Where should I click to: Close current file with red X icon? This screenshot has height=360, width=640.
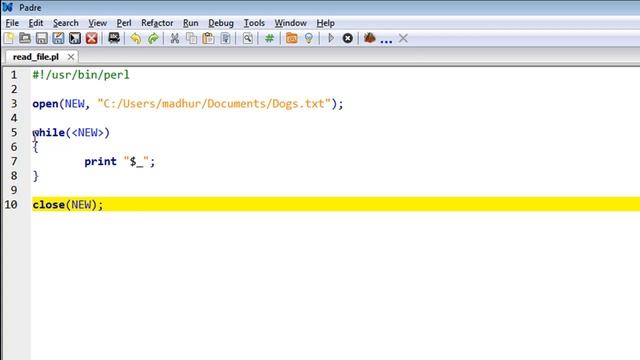[92, 38]
